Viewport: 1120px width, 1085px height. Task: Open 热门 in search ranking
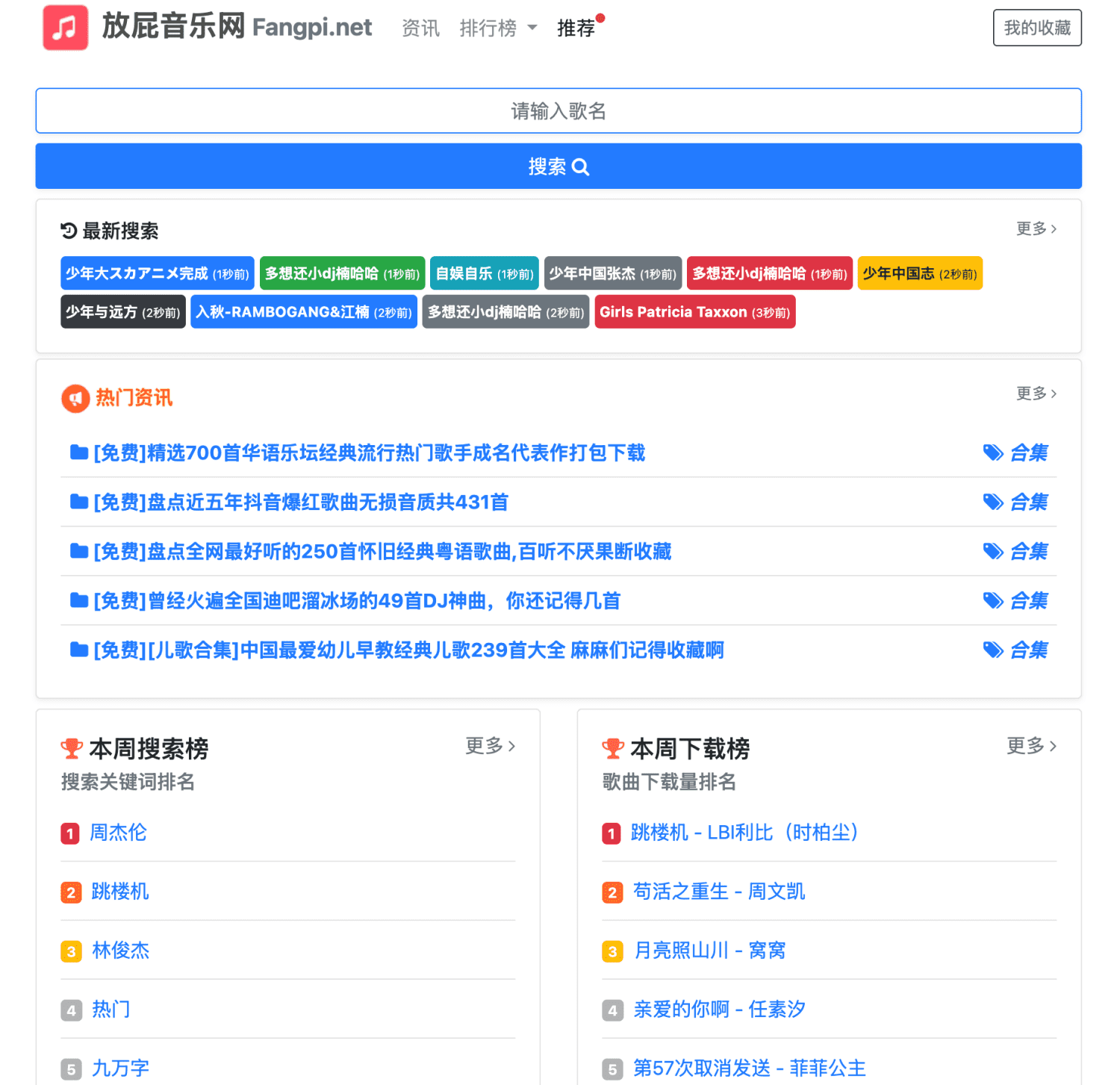tap(111, 1010)
